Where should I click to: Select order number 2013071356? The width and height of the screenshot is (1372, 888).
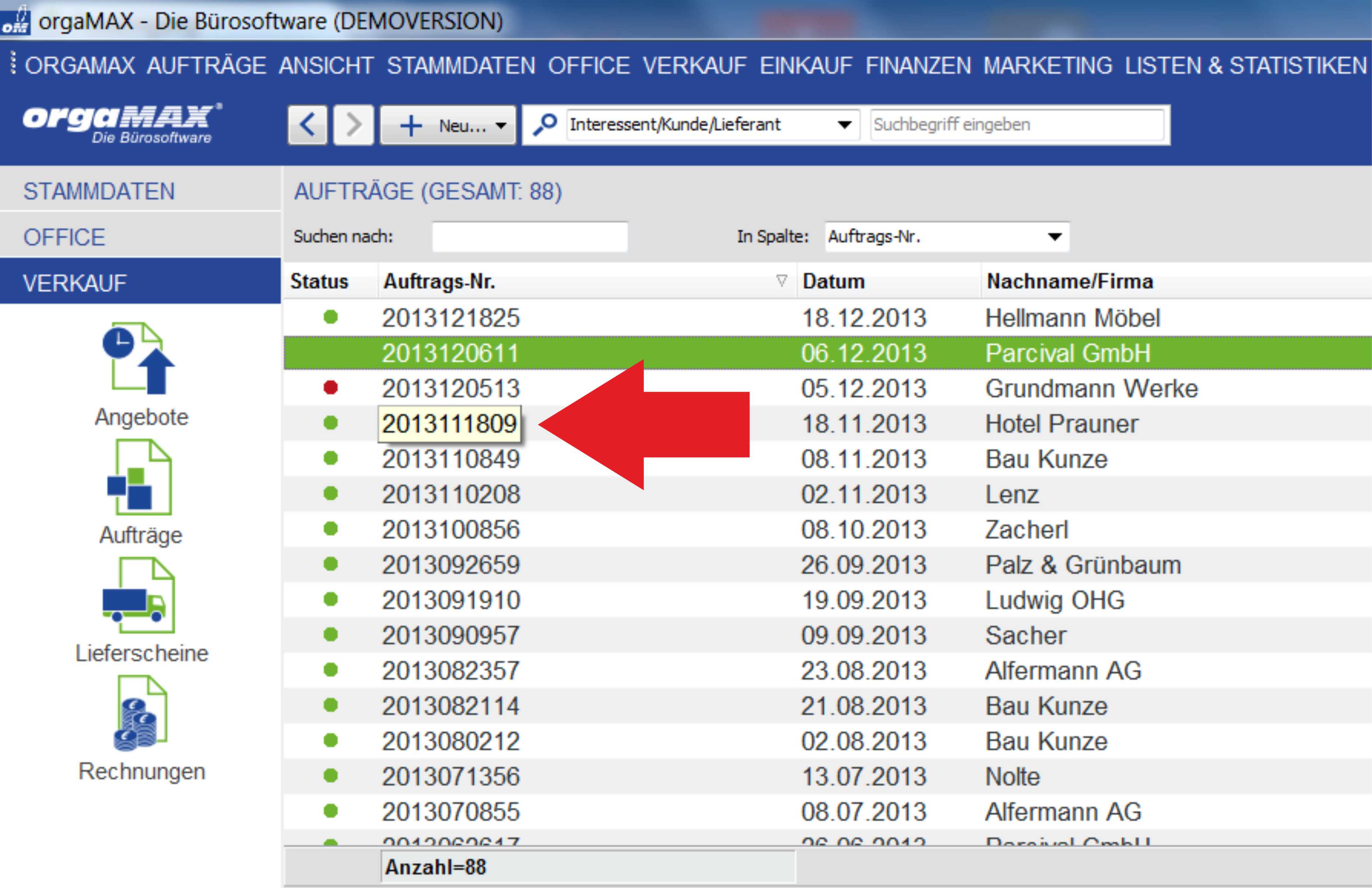(451, 776)
